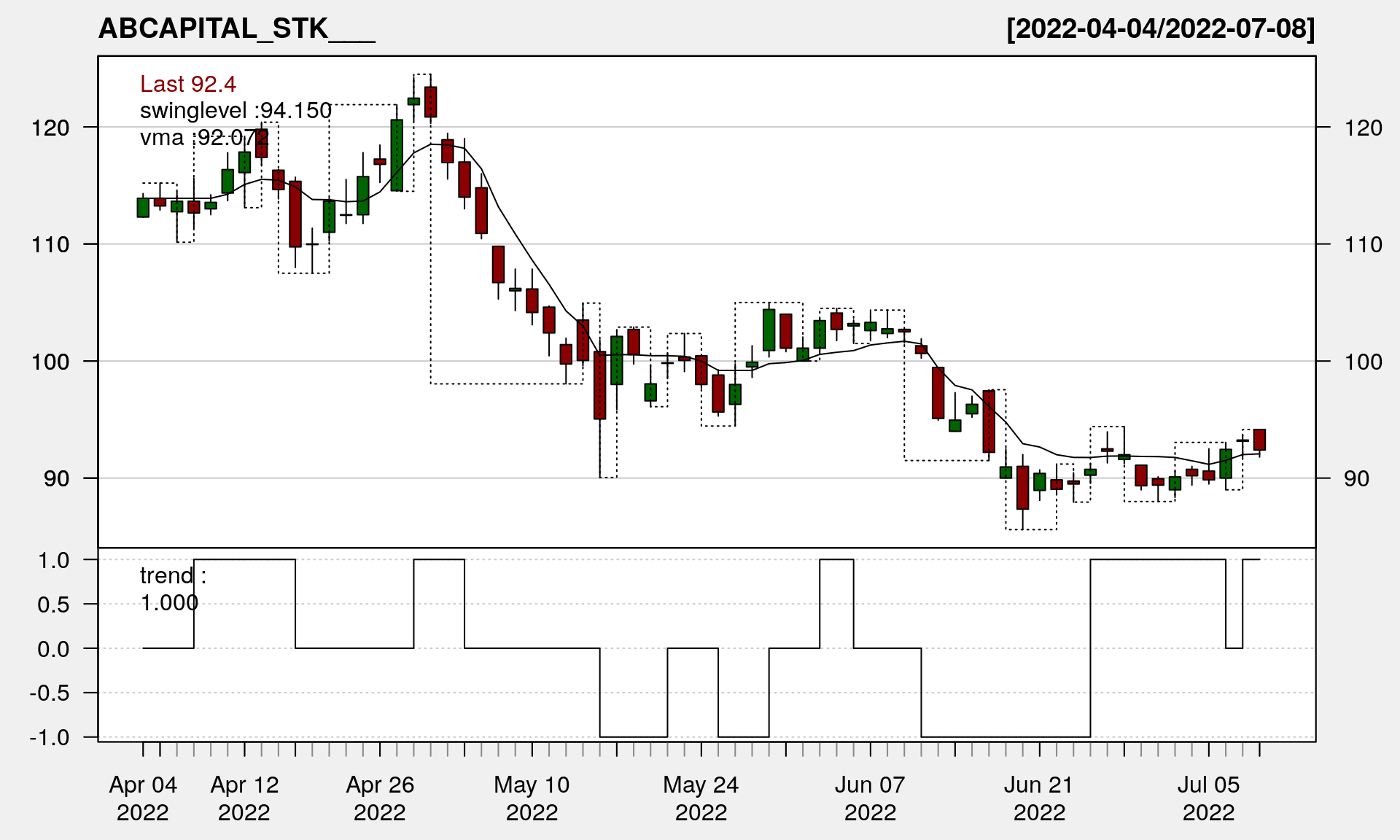Click the -1.0 trend axis label

(x=50, y=738)
